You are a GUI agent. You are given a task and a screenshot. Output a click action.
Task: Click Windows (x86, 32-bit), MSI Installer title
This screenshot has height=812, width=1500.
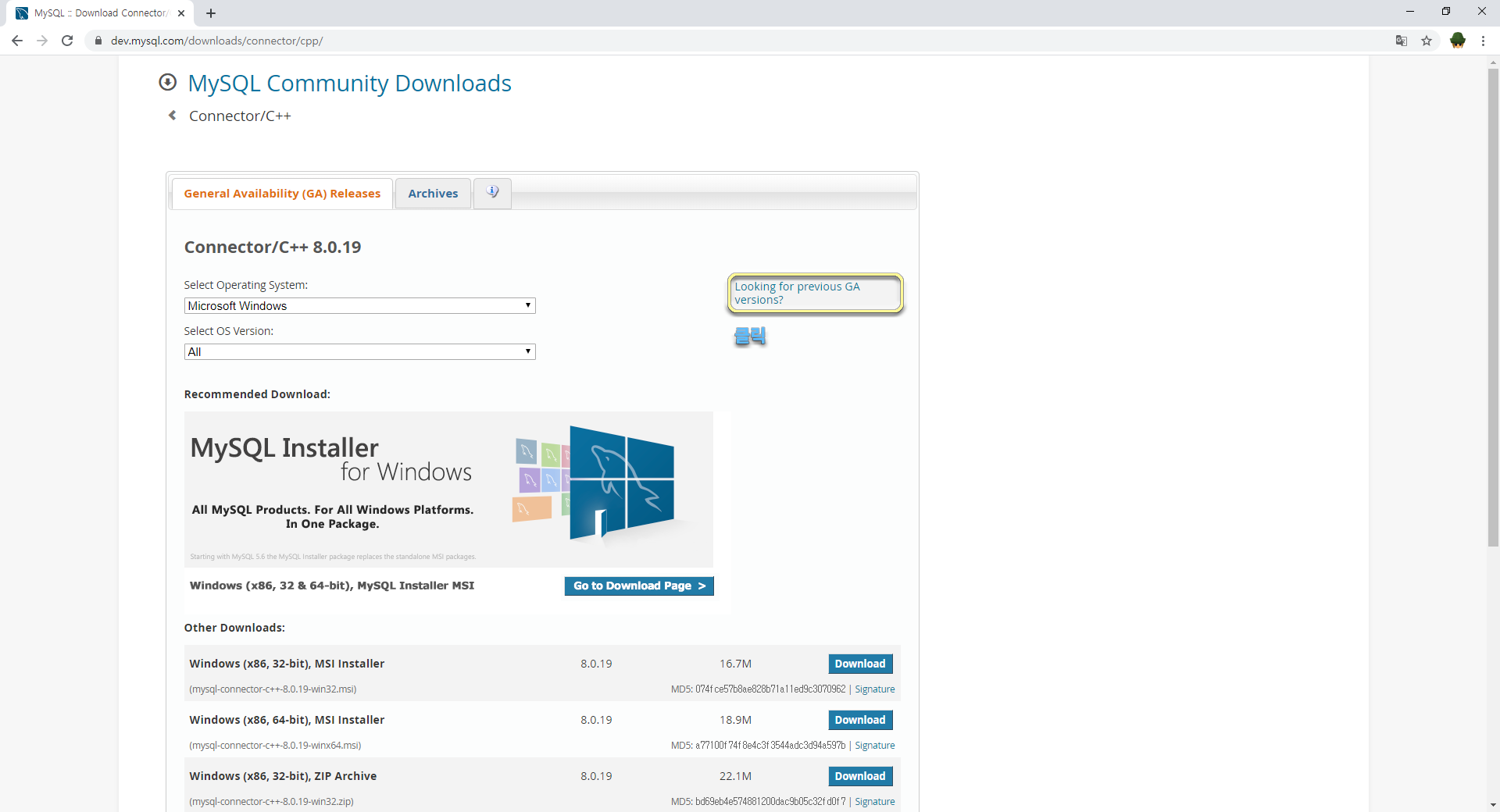point(287,664)
